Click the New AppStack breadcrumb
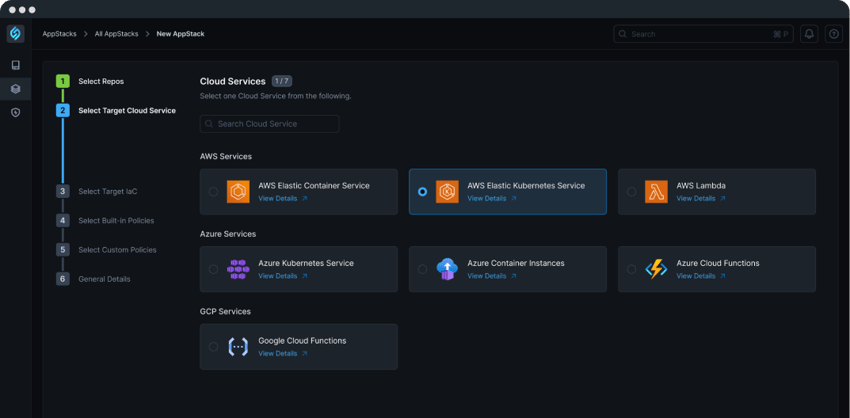This screenshot has width=850, height=418. coord(181,34)
